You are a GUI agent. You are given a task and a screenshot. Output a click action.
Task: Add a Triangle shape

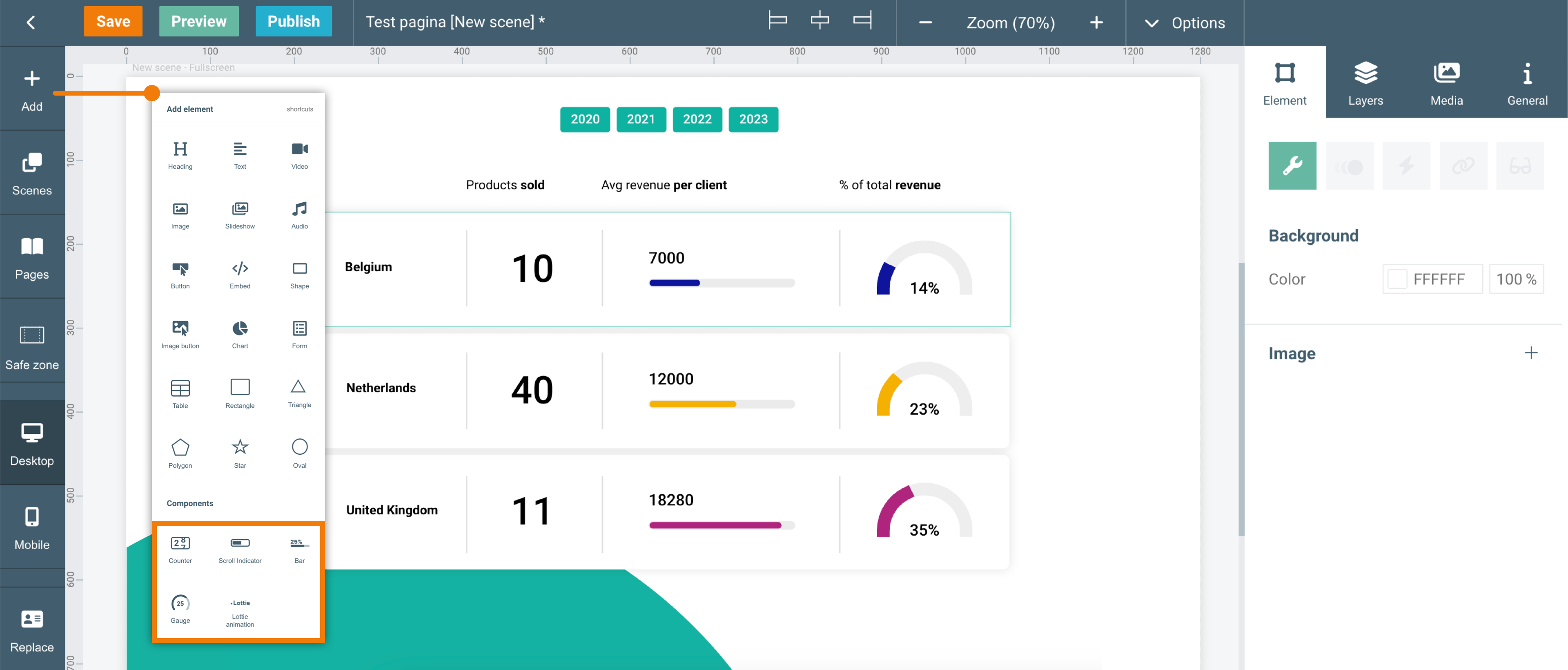coord(299,393)
